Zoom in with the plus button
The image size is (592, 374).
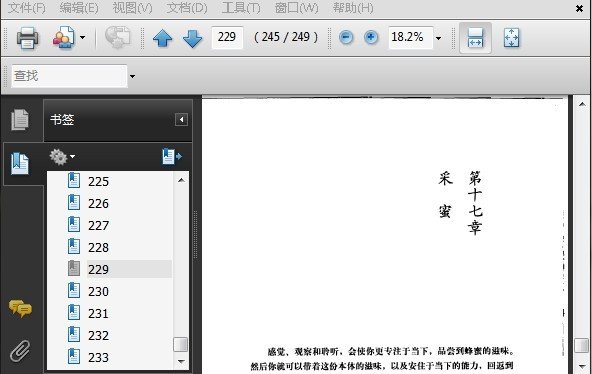pos(371,37)
